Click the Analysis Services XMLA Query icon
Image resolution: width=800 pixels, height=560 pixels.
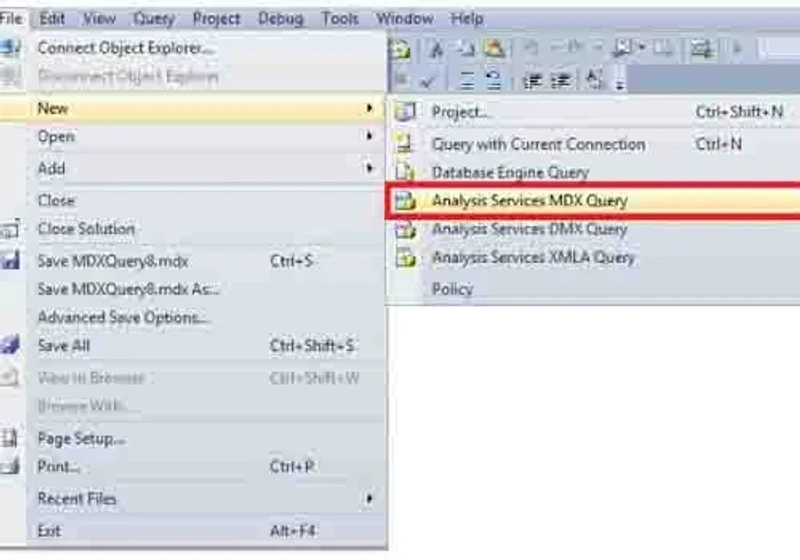[x=406, y=258]
